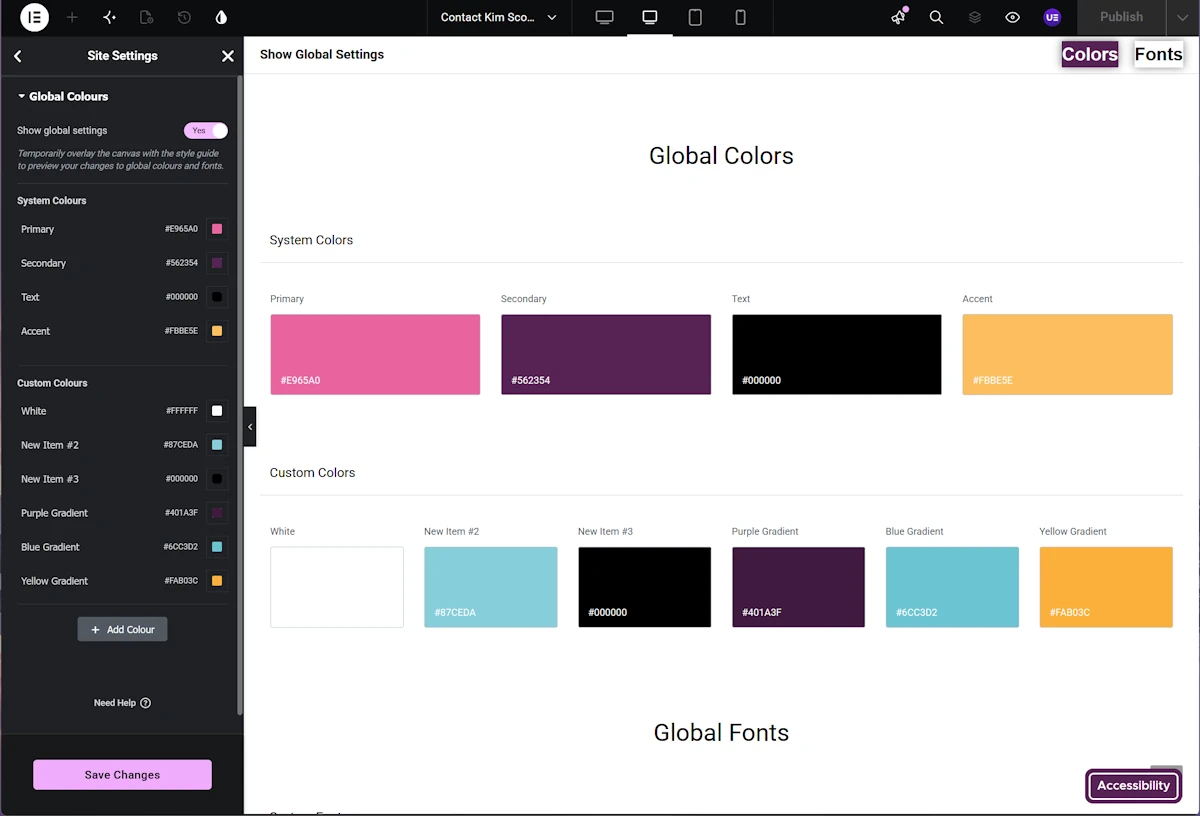Open the Elementor logo menu

click(34, 17)
